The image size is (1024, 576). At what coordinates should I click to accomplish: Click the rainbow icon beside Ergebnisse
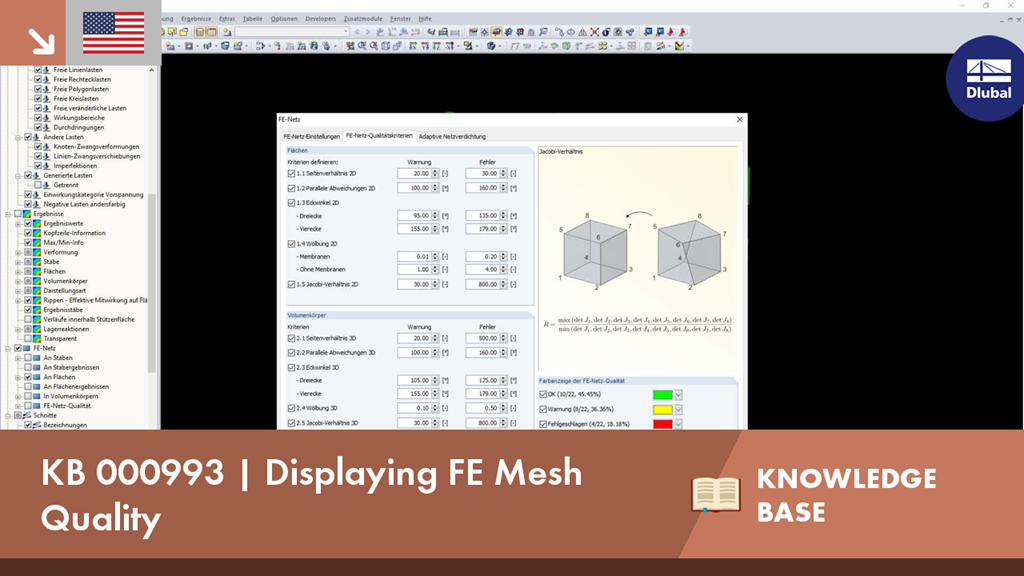click(x=27, y=214)
